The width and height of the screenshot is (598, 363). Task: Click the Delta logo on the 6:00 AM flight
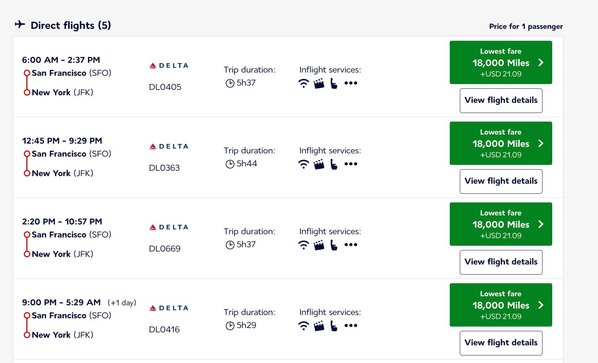pos(169,66)
